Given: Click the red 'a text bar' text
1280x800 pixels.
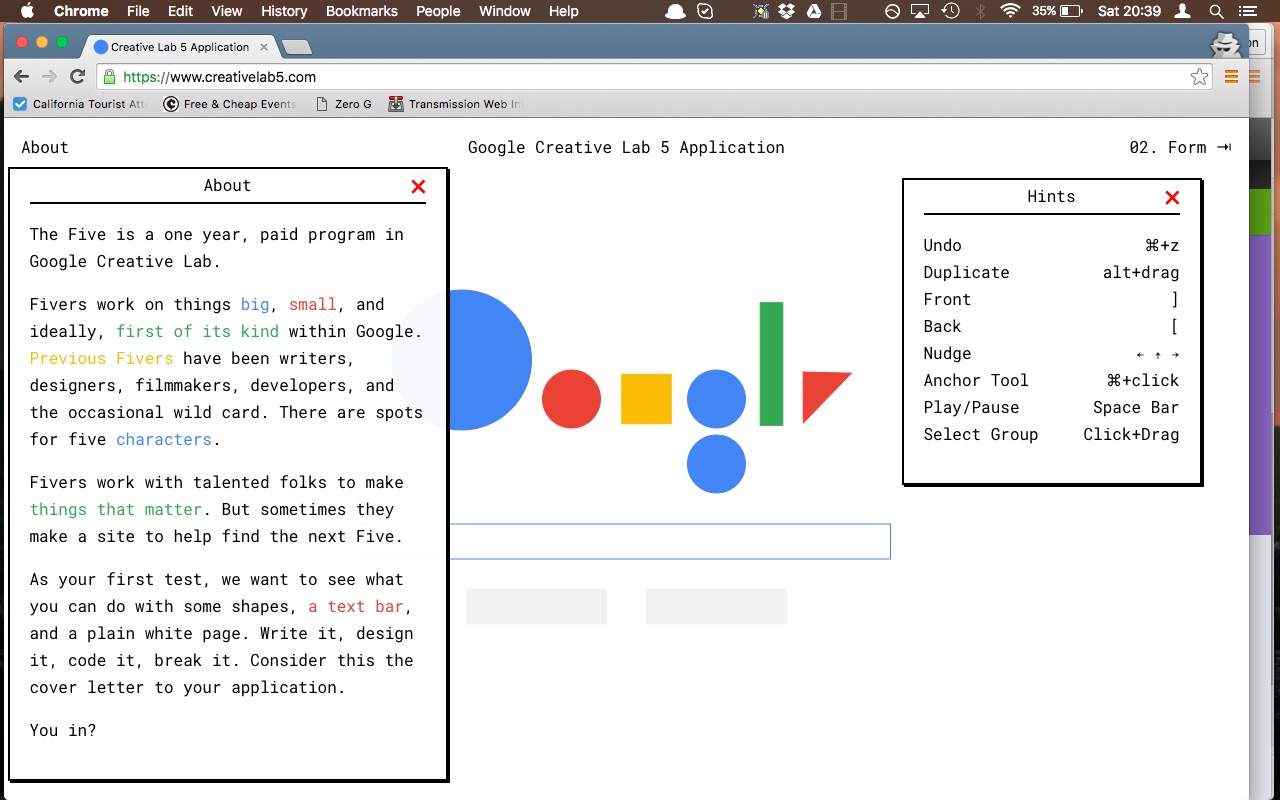Looking at the screenshot, I should [356, 607].
